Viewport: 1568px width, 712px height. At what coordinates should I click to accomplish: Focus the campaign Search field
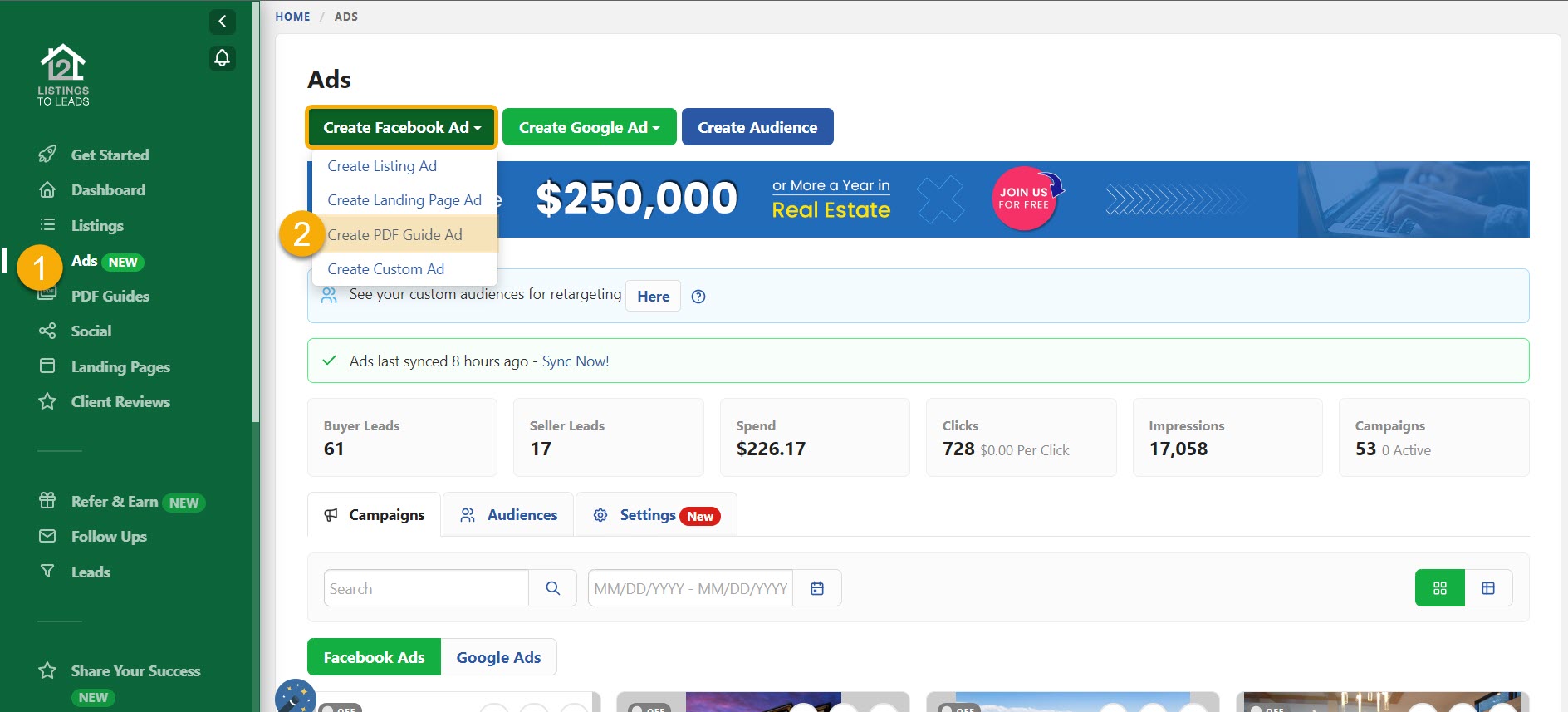[x=425, y=588]
